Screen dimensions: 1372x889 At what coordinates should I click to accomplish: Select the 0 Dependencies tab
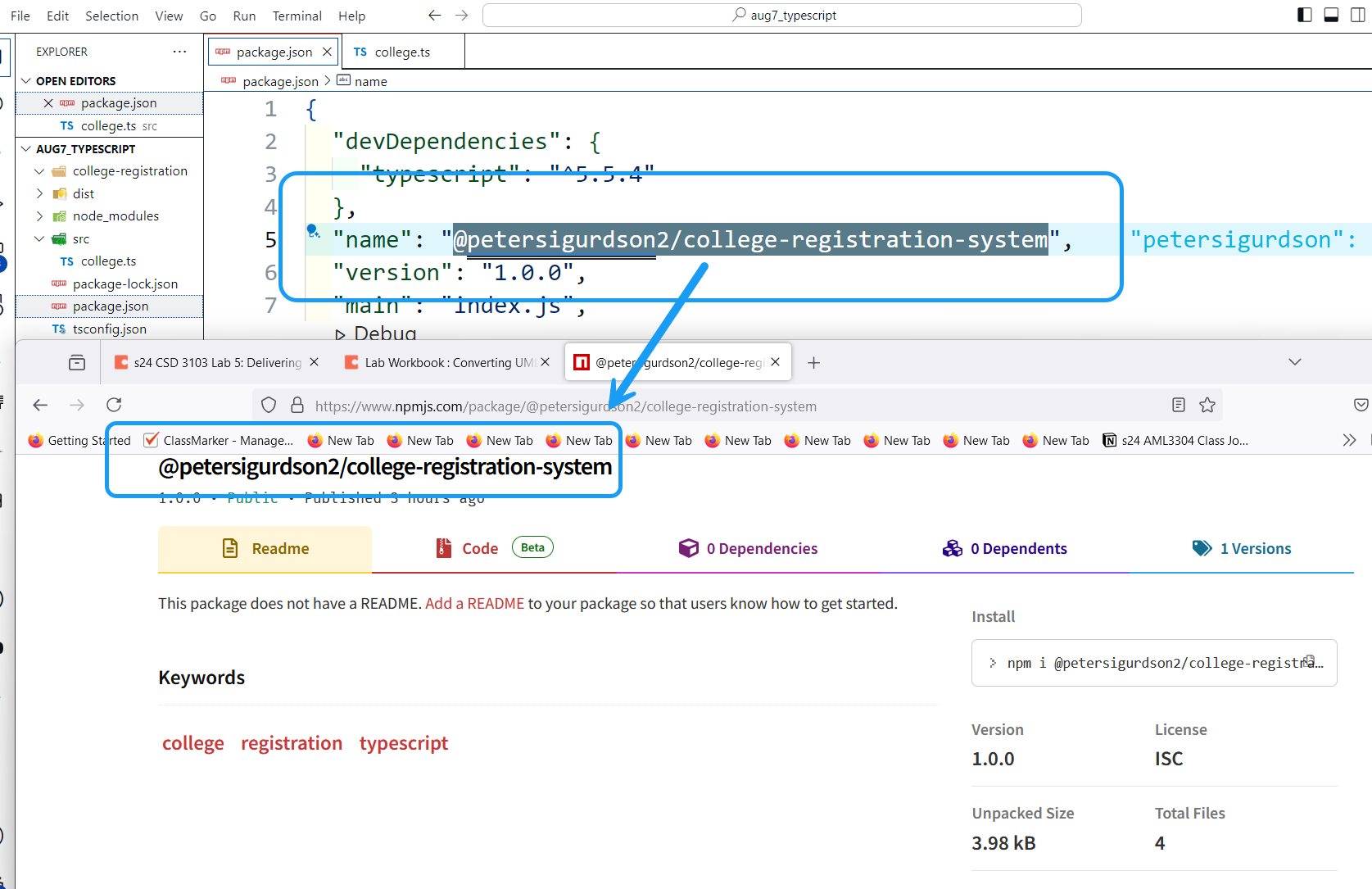pyautogui.click(x=748, y=549)
